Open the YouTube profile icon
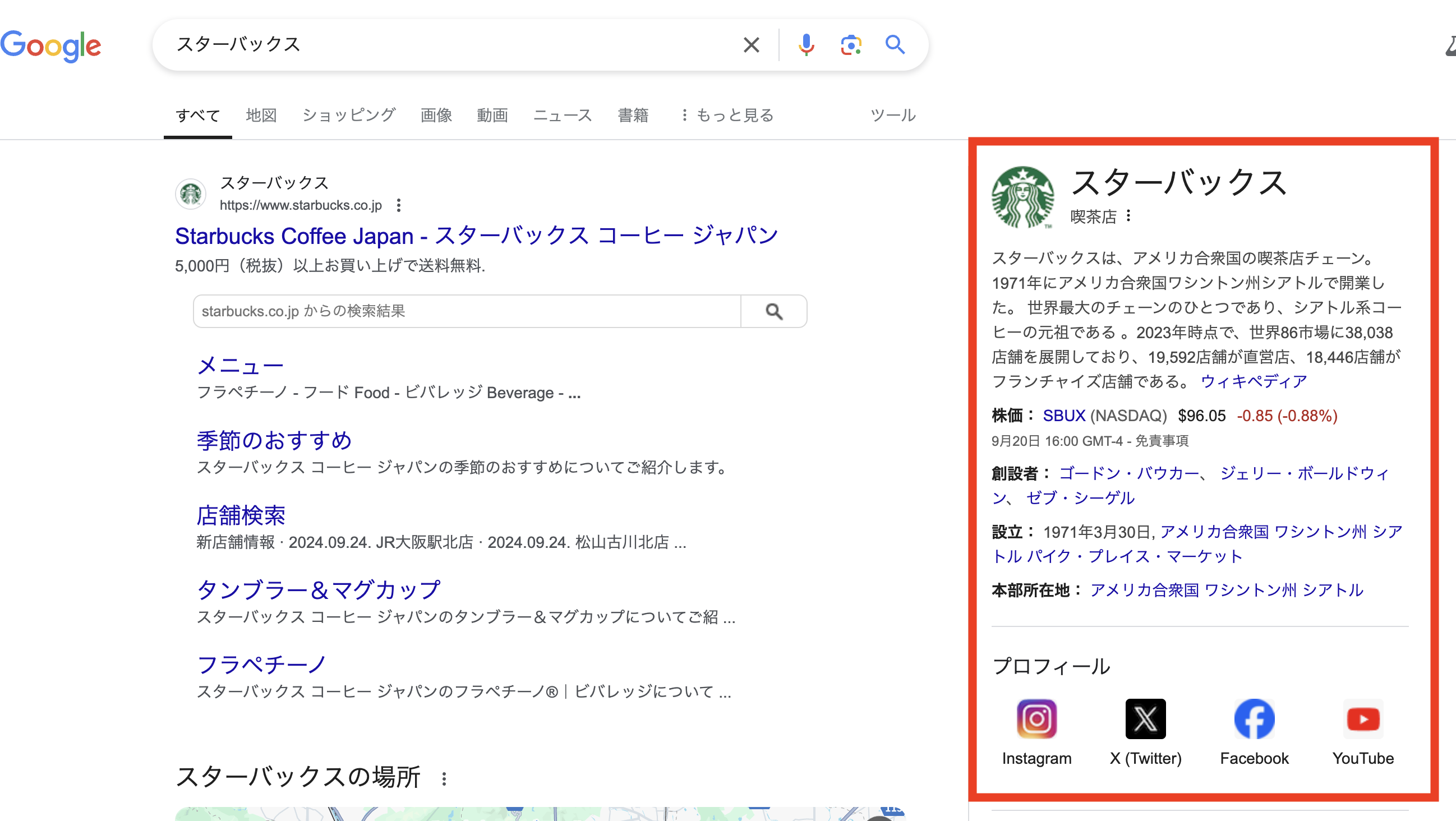The height and width of the screenshot is (821, 1456). tap(1363, 719)
